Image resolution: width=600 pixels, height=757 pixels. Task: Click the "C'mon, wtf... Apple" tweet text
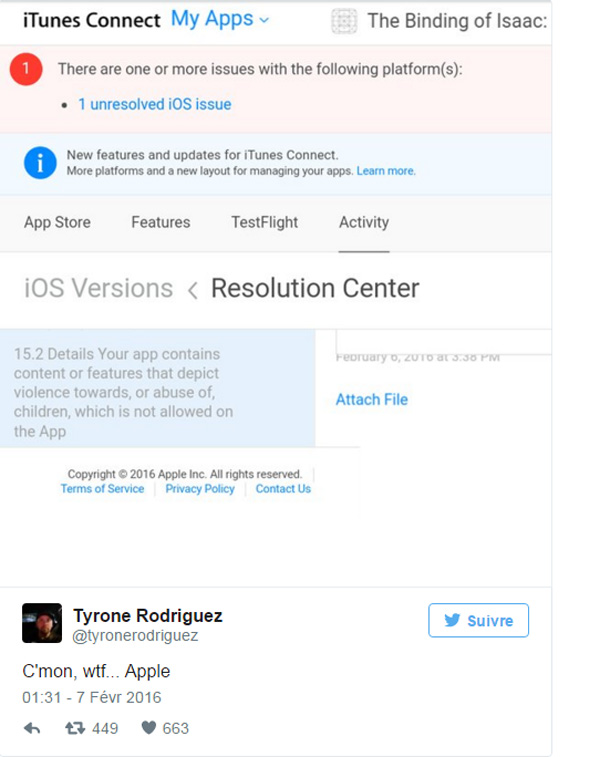pyautogui.click(x=96, y=672)
